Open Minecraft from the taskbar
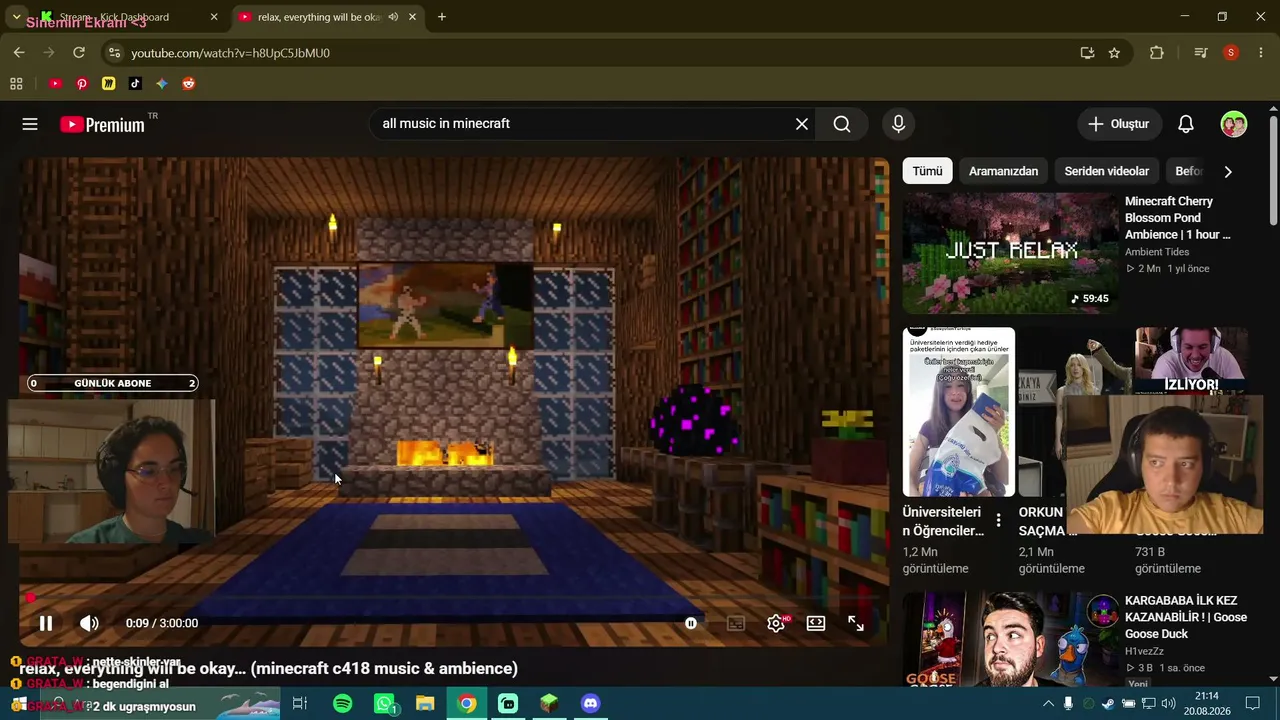The height and width of the screenshot is (720, 1280). [x=549, y=704]
